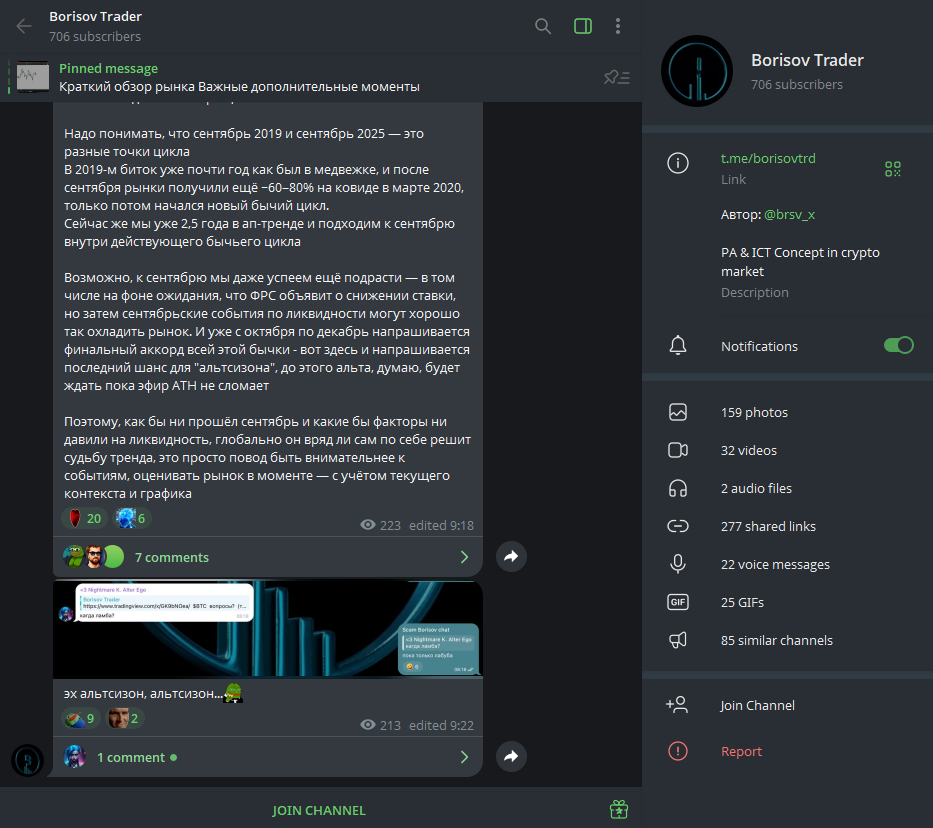Open the 32 videos section

pyautogui.click(x=748, y=450)
